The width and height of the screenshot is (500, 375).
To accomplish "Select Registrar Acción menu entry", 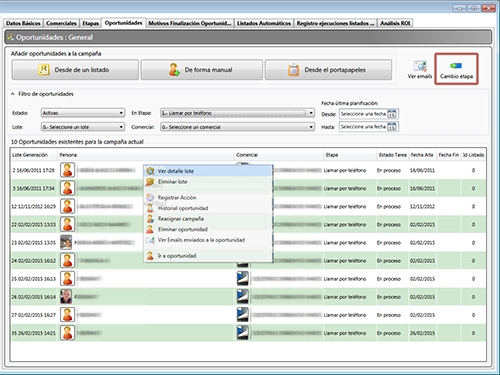I will point(208,197).
